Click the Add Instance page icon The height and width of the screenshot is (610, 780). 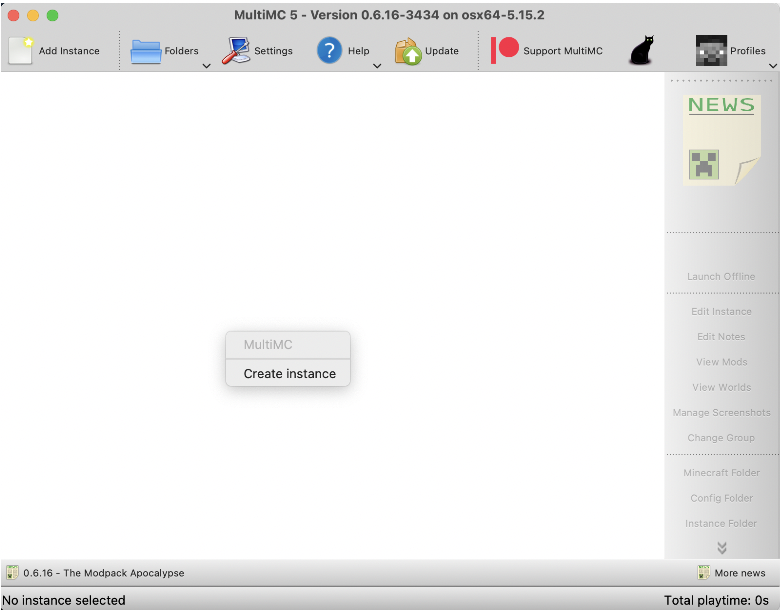21,51
